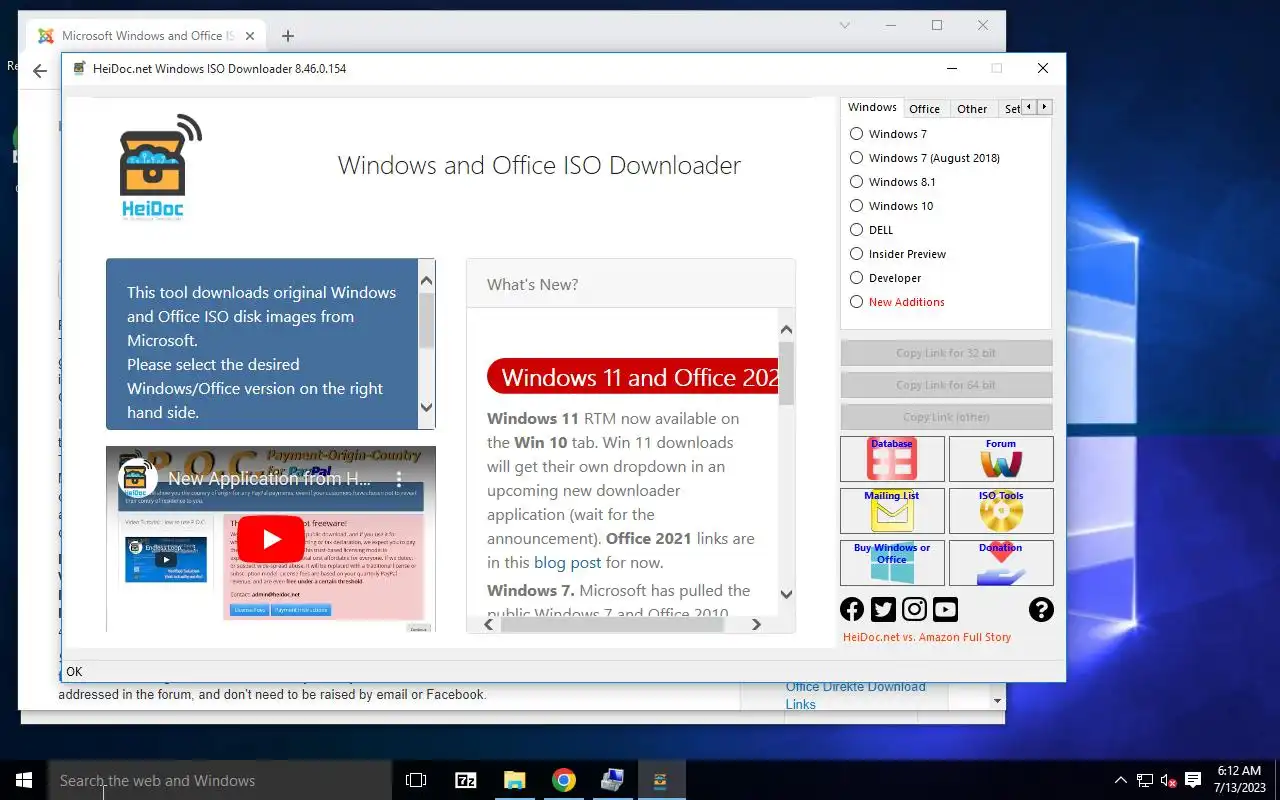Open HeiDoc Twitter page icon
This screenshot has height=800, width=1280.
point(883,609)
